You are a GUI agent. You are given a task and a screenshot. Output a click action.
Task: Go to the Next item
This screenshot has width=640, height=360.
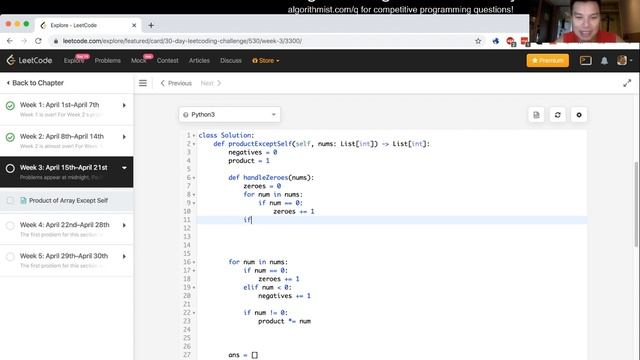[211, 83]
